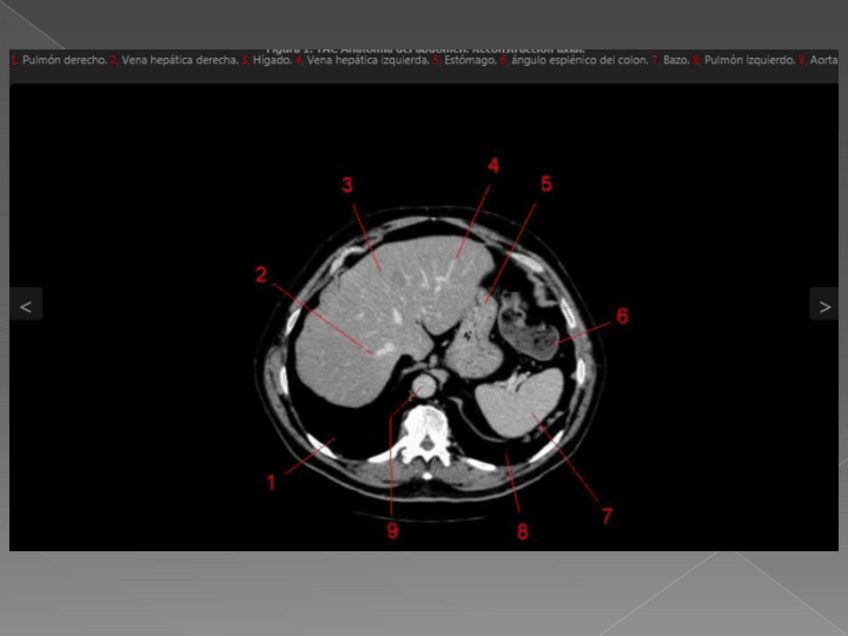Select red number 6 label on scan
The height and width of the screenshot is (636, 848).
point(622,316)
